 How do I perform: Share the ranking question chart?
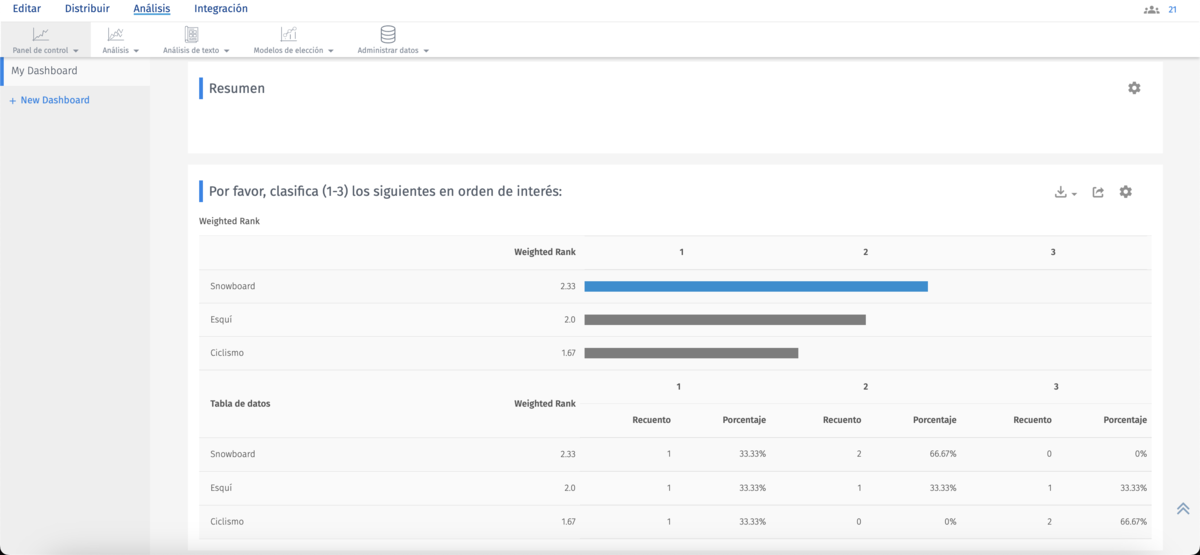click(x=1098, y=192)
